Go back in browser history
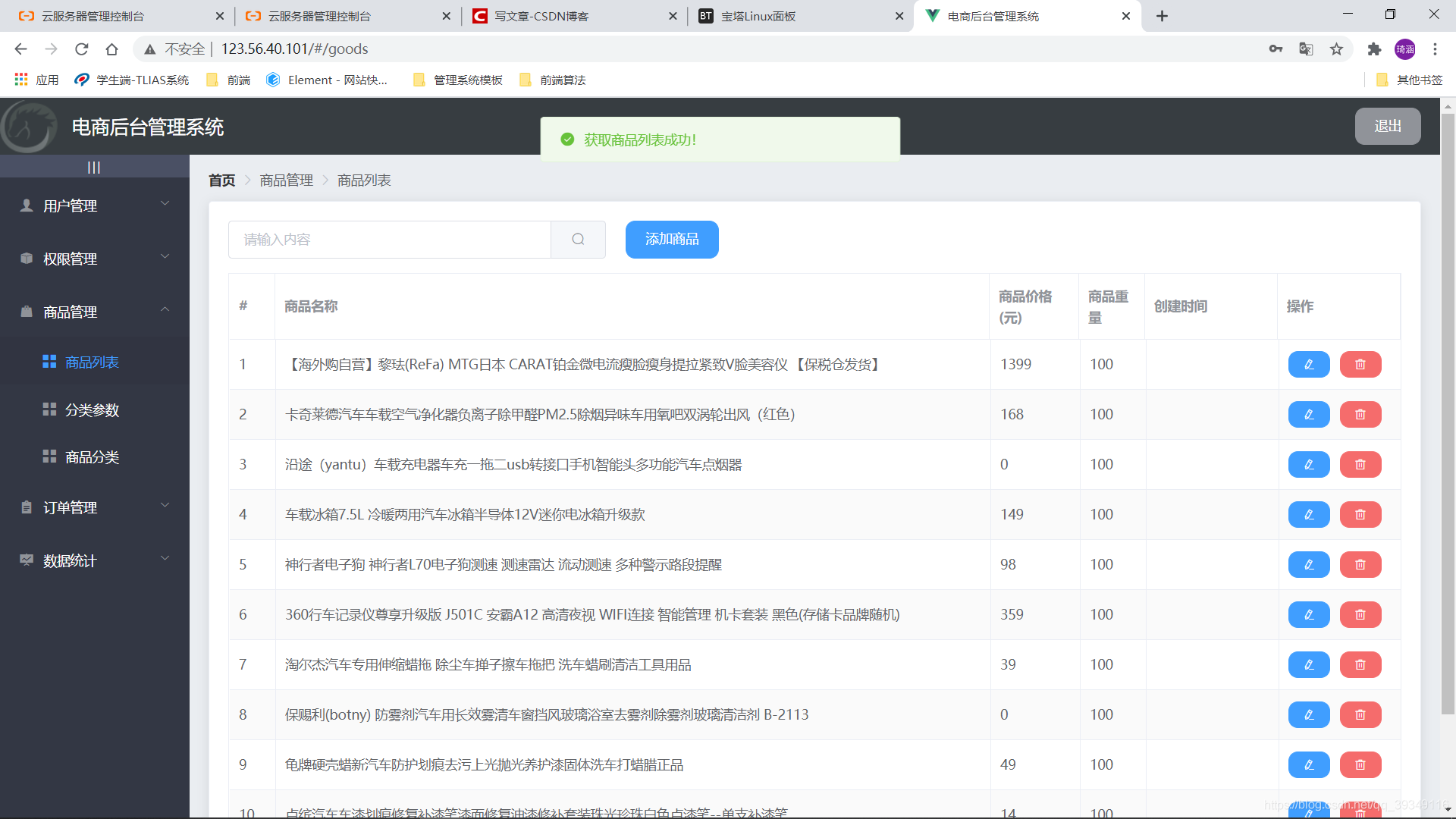 click(x=20, y=49)
